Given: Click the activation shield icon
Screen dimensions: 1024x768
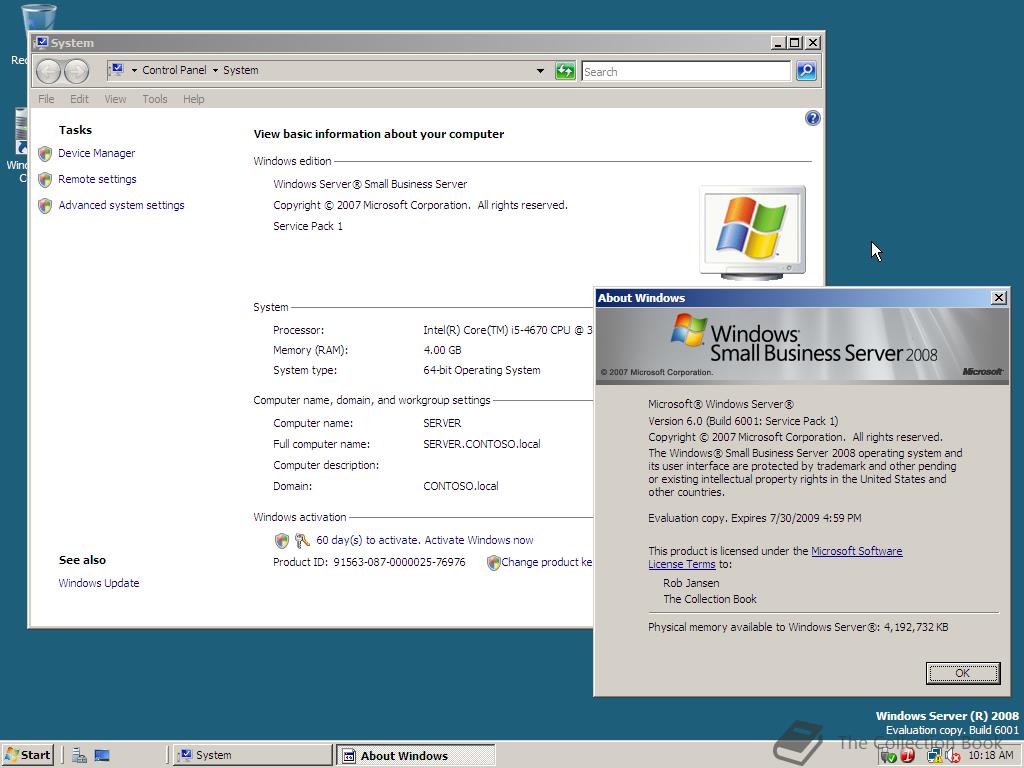Looking at the screenshot, I should [x=281, y=541].
